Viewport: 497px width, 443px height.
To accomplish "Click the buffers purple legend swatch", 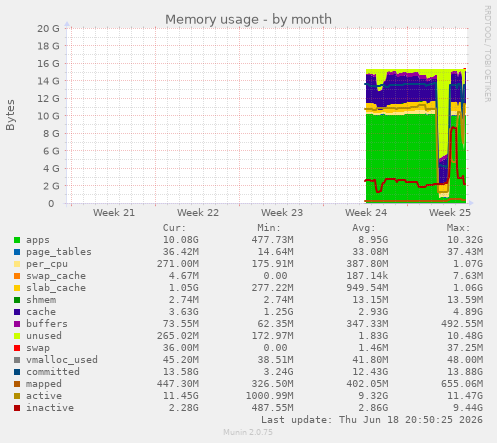I will 17,324.
